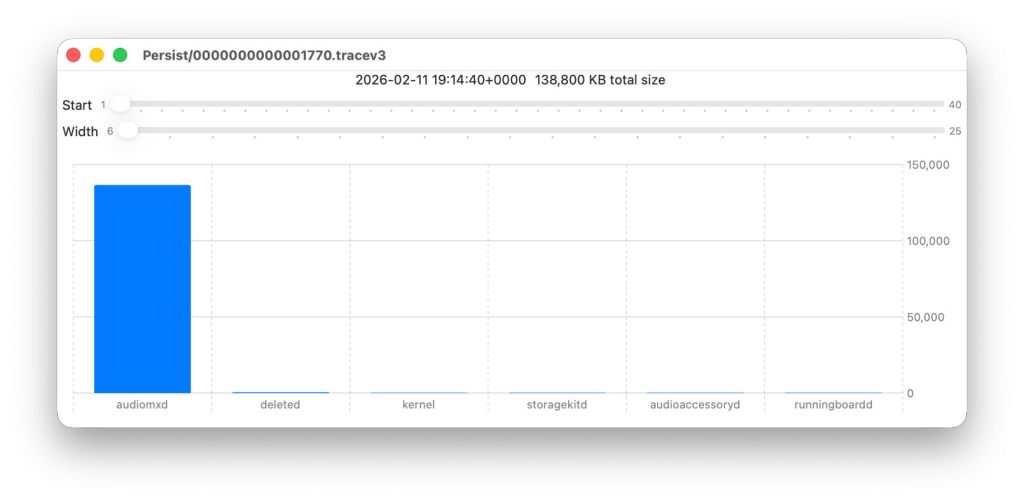Click the Width slider thumb
Image resolution: width=1024 pixels, height=503 pixels.
127,131
